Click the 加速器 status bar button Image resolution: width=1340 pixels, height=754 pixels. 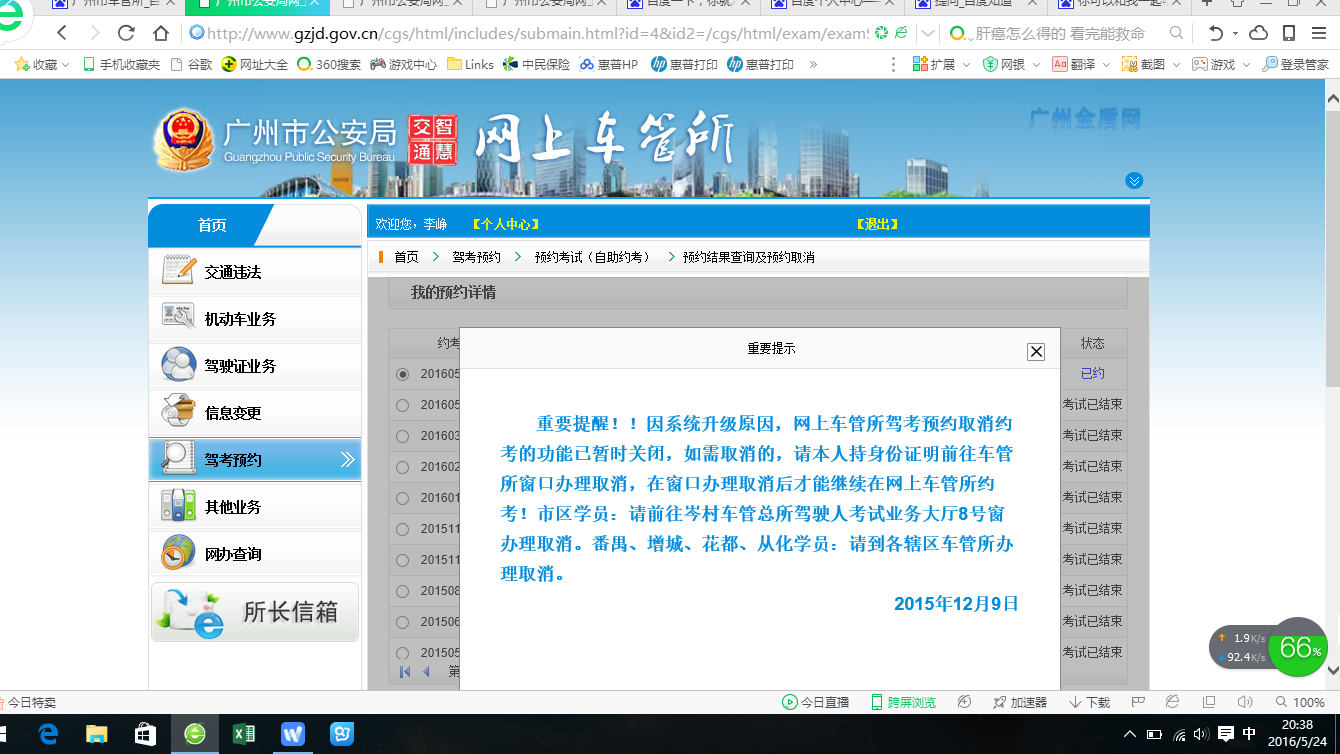point(1020,702)
